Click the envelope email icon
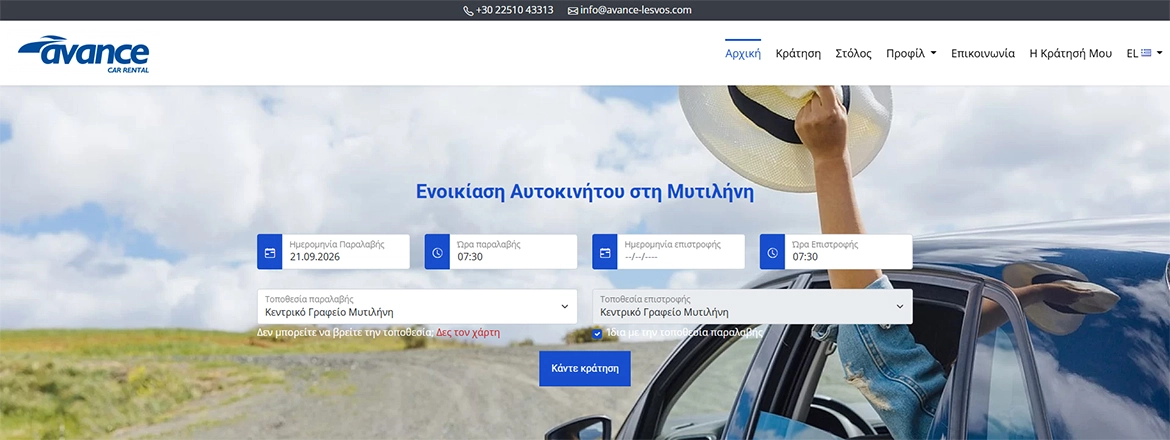The height and width of the screenshot is (440, 1170). (573, 10)
